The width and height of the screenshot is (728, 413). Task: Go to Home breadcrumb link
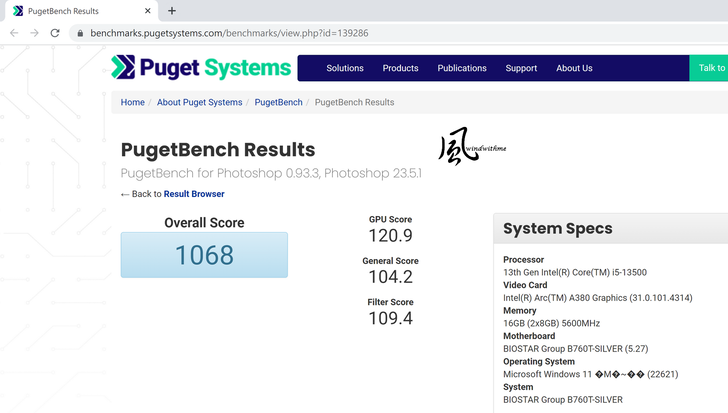[x=132, y=102]
